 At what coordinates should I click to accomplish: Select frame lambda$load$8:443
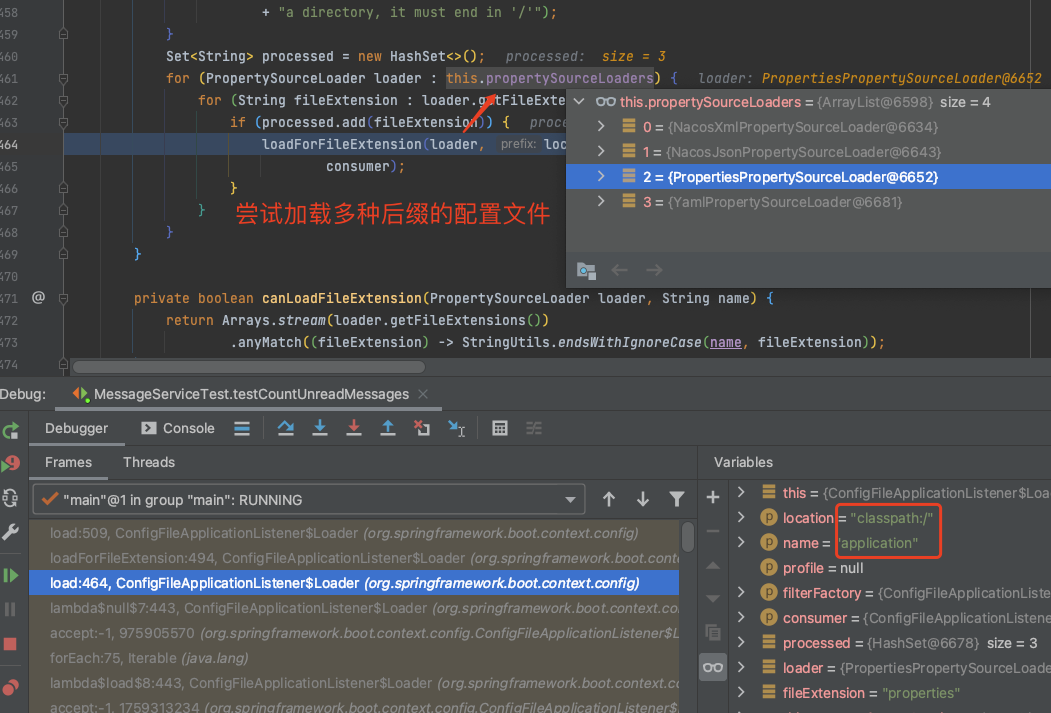point(354,684)
